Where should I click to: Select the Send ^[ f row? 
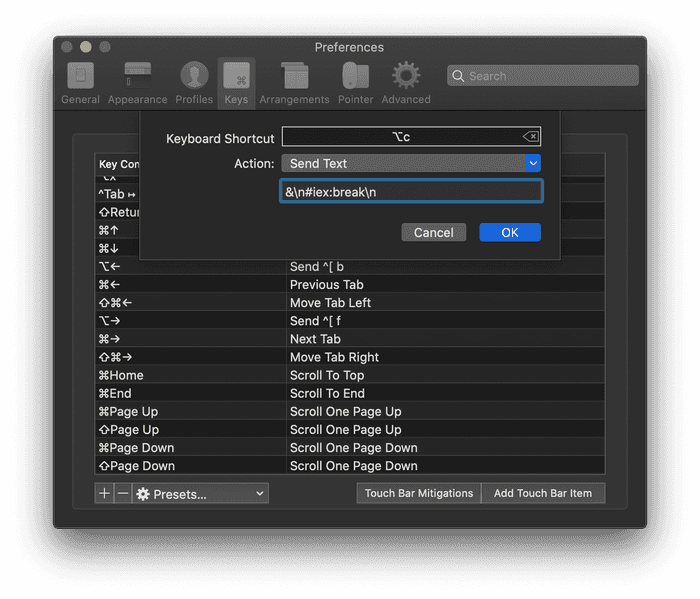coord(350,321)
